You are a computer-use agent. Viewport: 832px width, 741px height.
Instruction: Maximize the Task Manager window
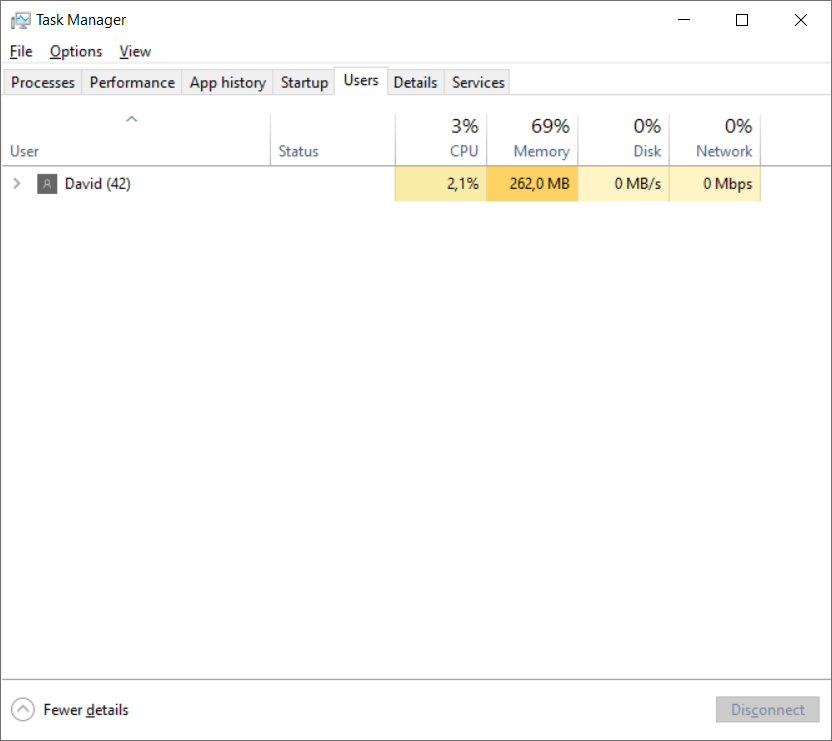click(x=742, y=20)
